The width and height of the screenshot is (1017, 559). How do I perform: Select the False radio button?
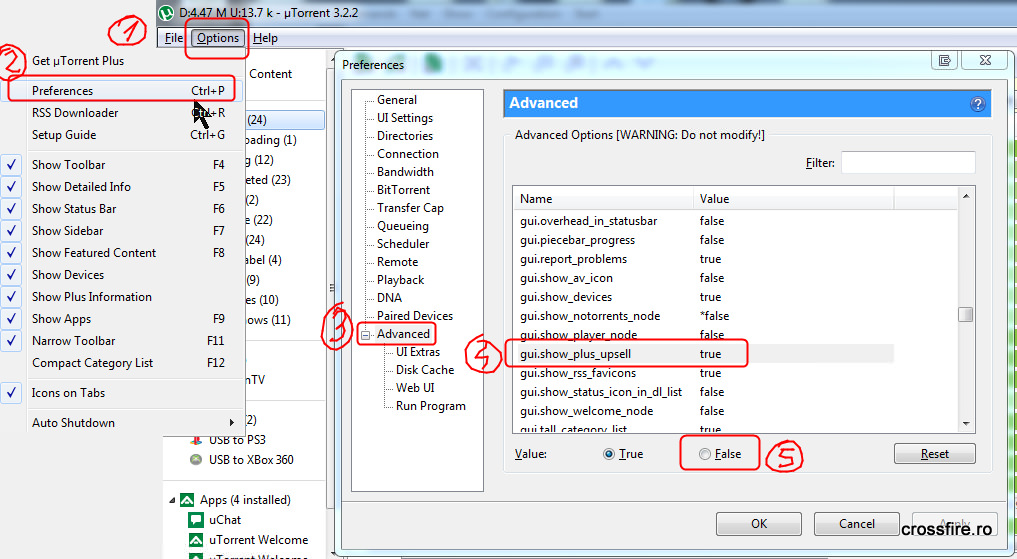[x=704, y=455]
